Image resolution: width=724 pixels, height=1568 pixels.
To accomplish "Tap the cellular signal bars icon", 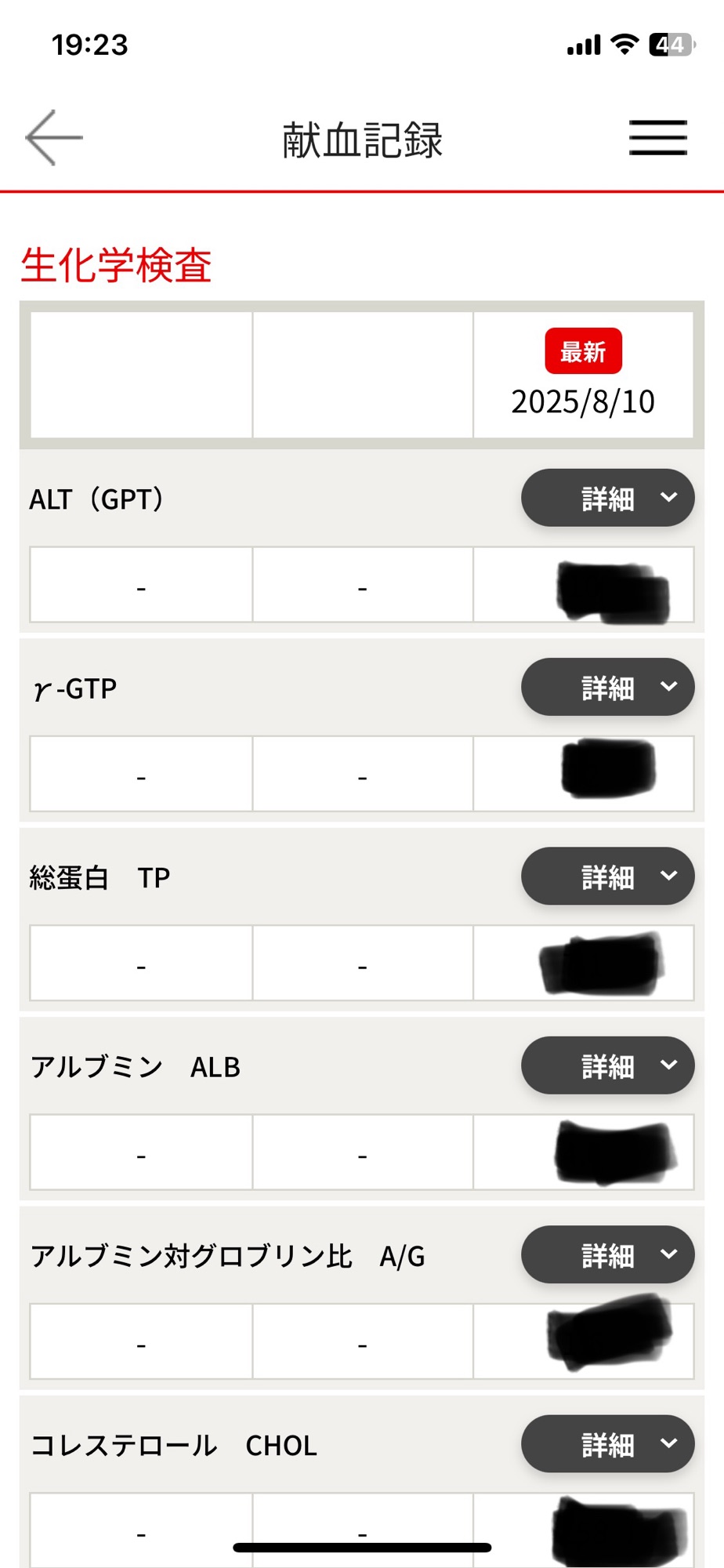I will pos(584,45).
